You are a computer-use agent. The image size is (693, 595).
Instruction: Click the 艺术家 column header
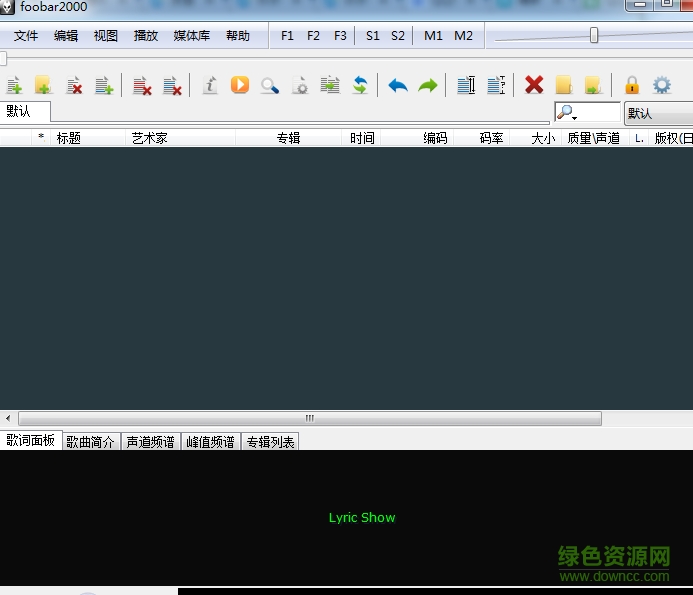pos(150,138)
